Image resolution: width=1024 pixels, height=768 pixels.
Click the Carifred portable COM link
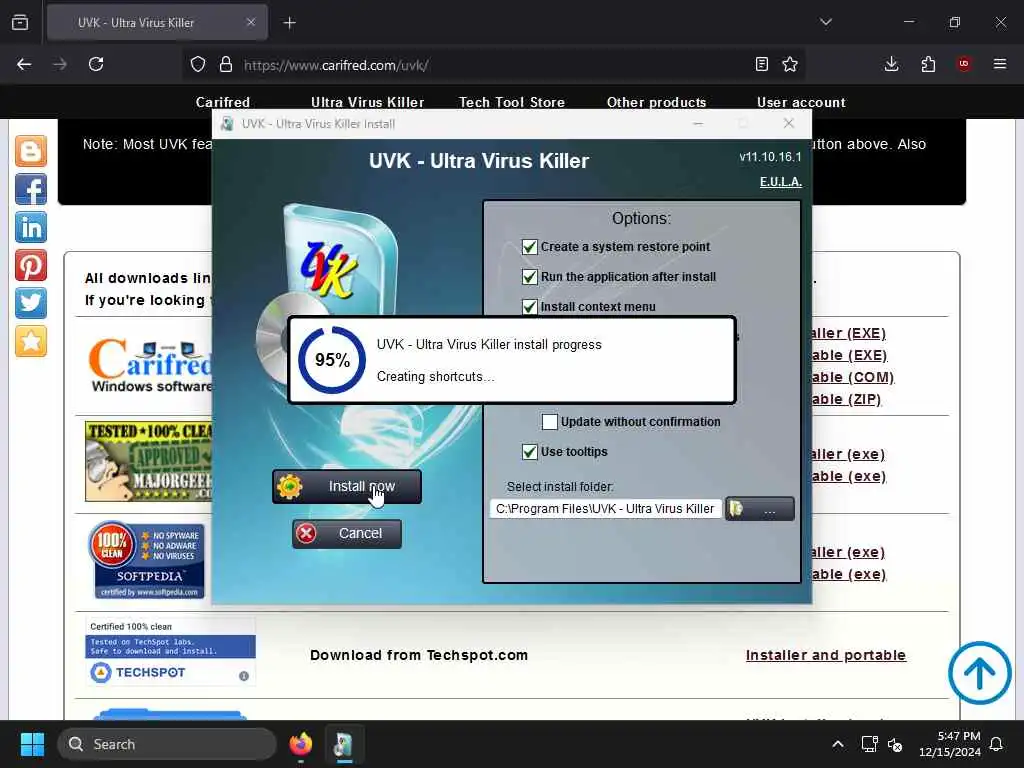852,377
